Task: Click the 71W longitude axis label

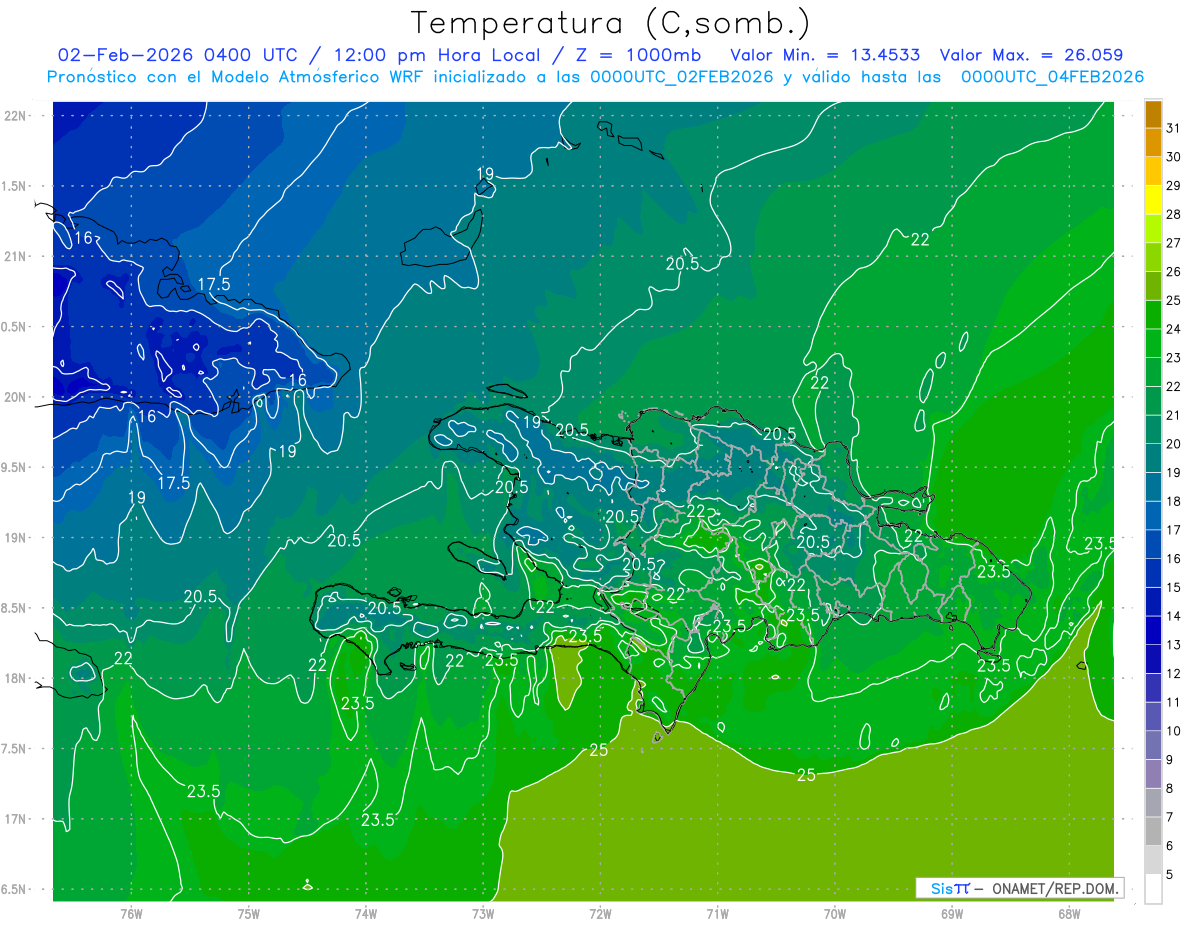Action: [x=717, y=913]
